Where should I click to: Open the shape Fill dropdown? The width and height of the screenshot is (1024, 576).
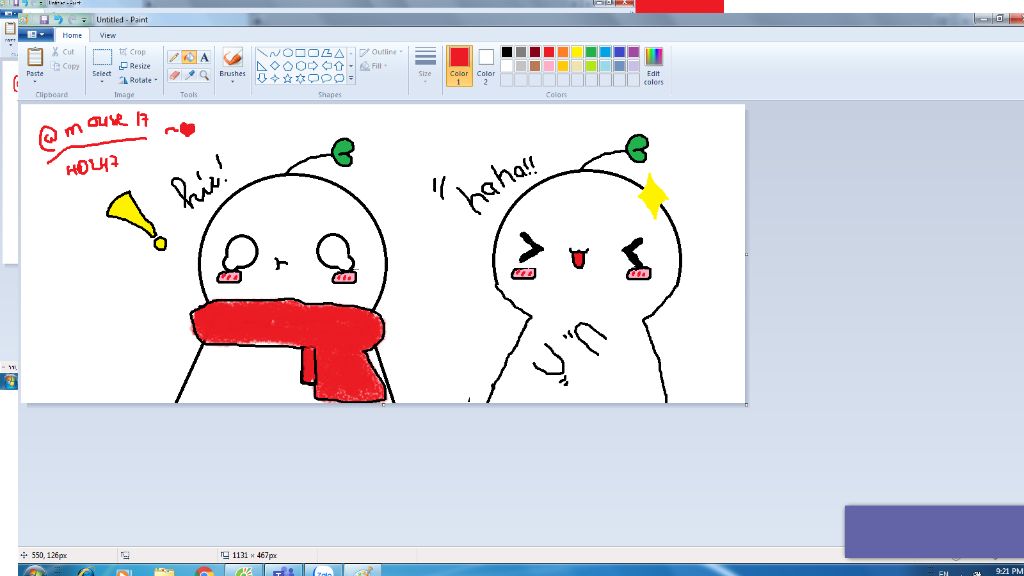[x=374, y=66]
